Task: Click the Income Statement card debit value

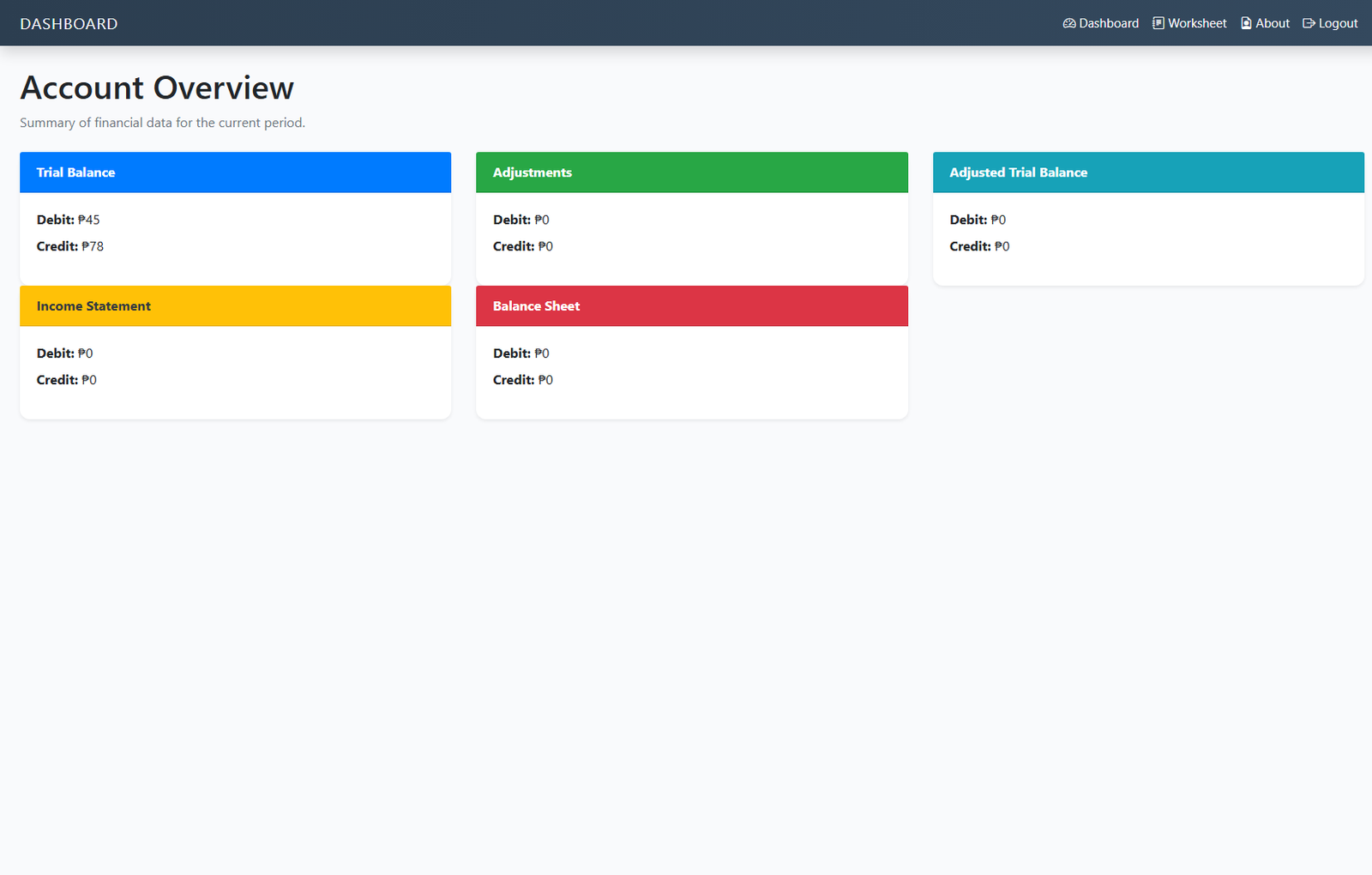Action: point(86,353)
